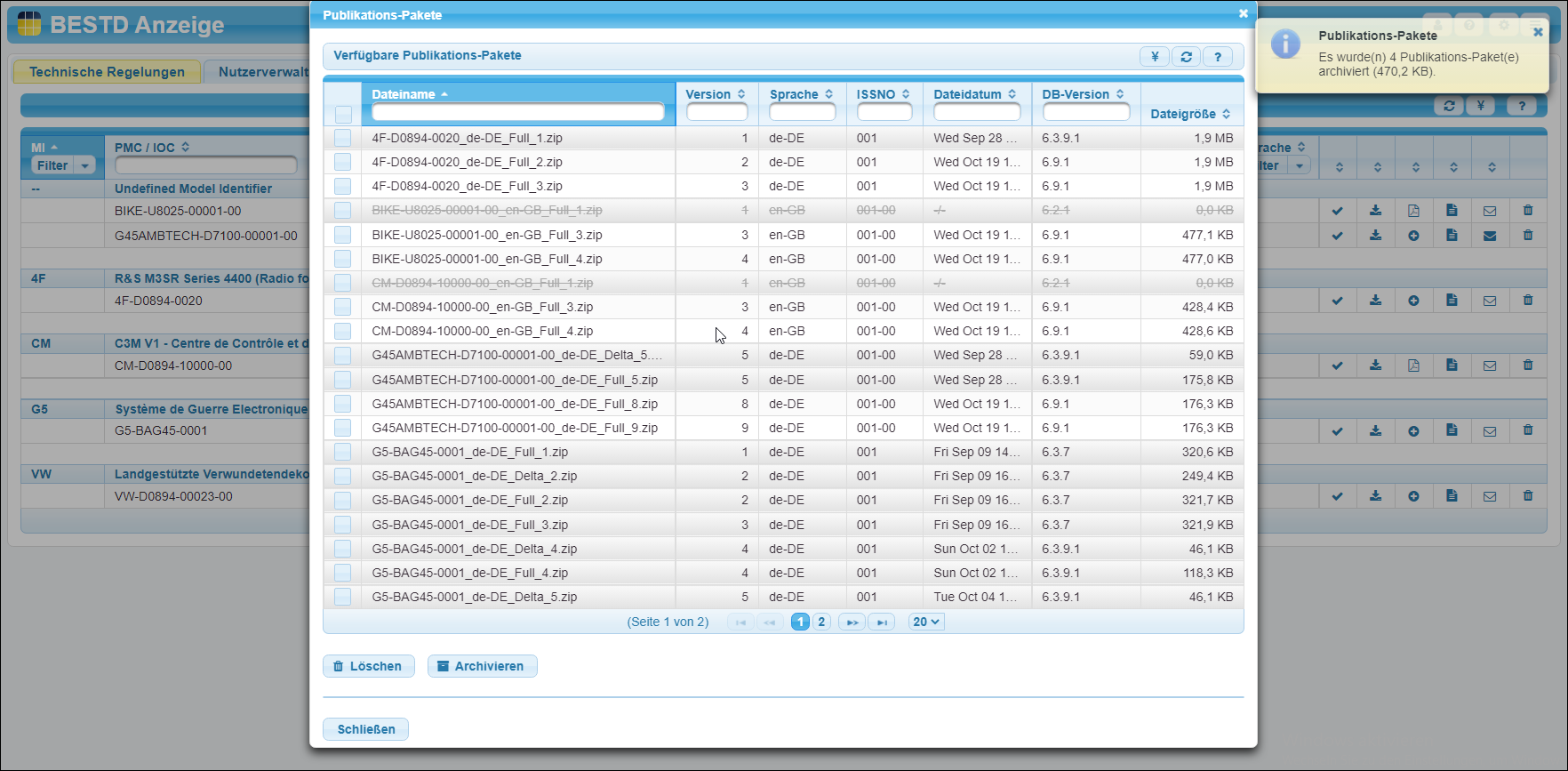1568x771 pixels.
Task: Click page 1 in the paginator
Action: (x=800, y=622)
